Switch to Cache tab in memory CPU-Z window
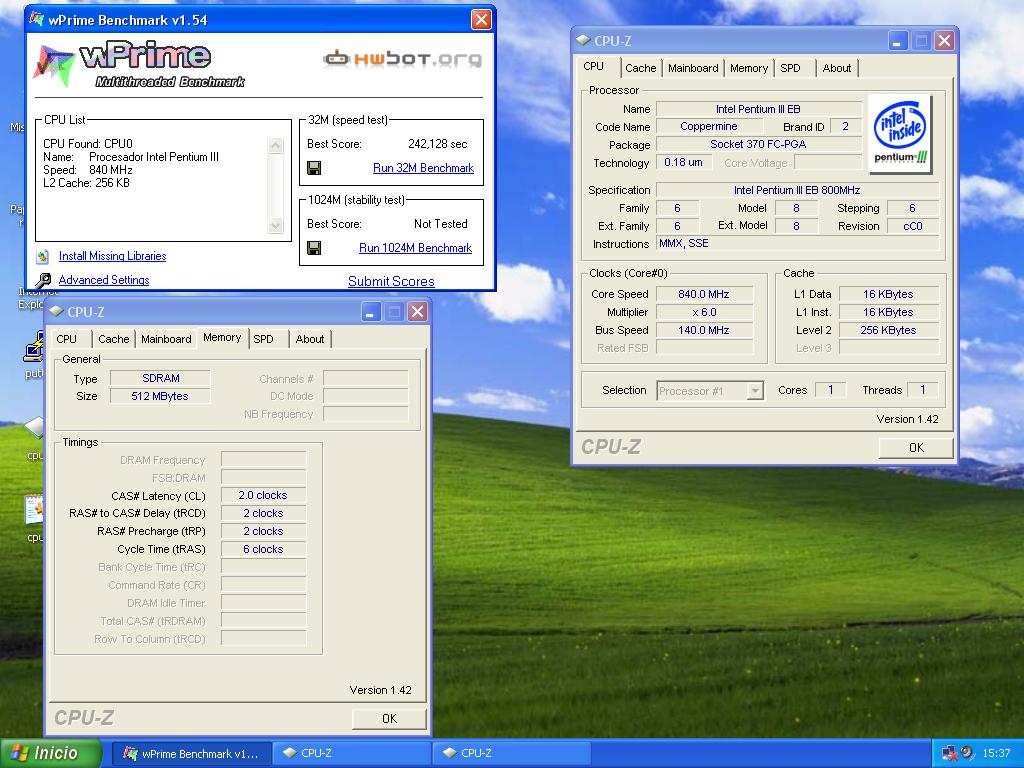 pos(114,339)
